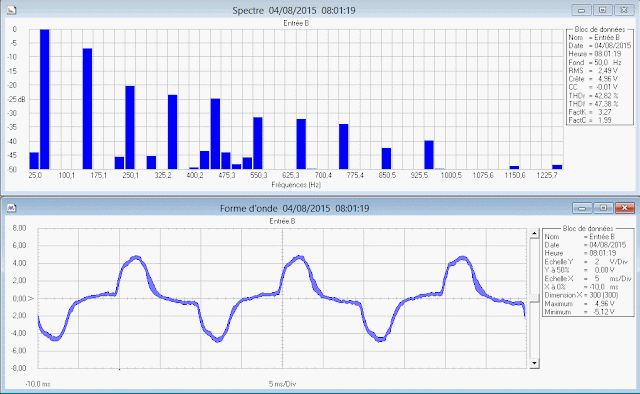
Task: Open the Forme d'onde window system menu icon
Action: point(11,208)
